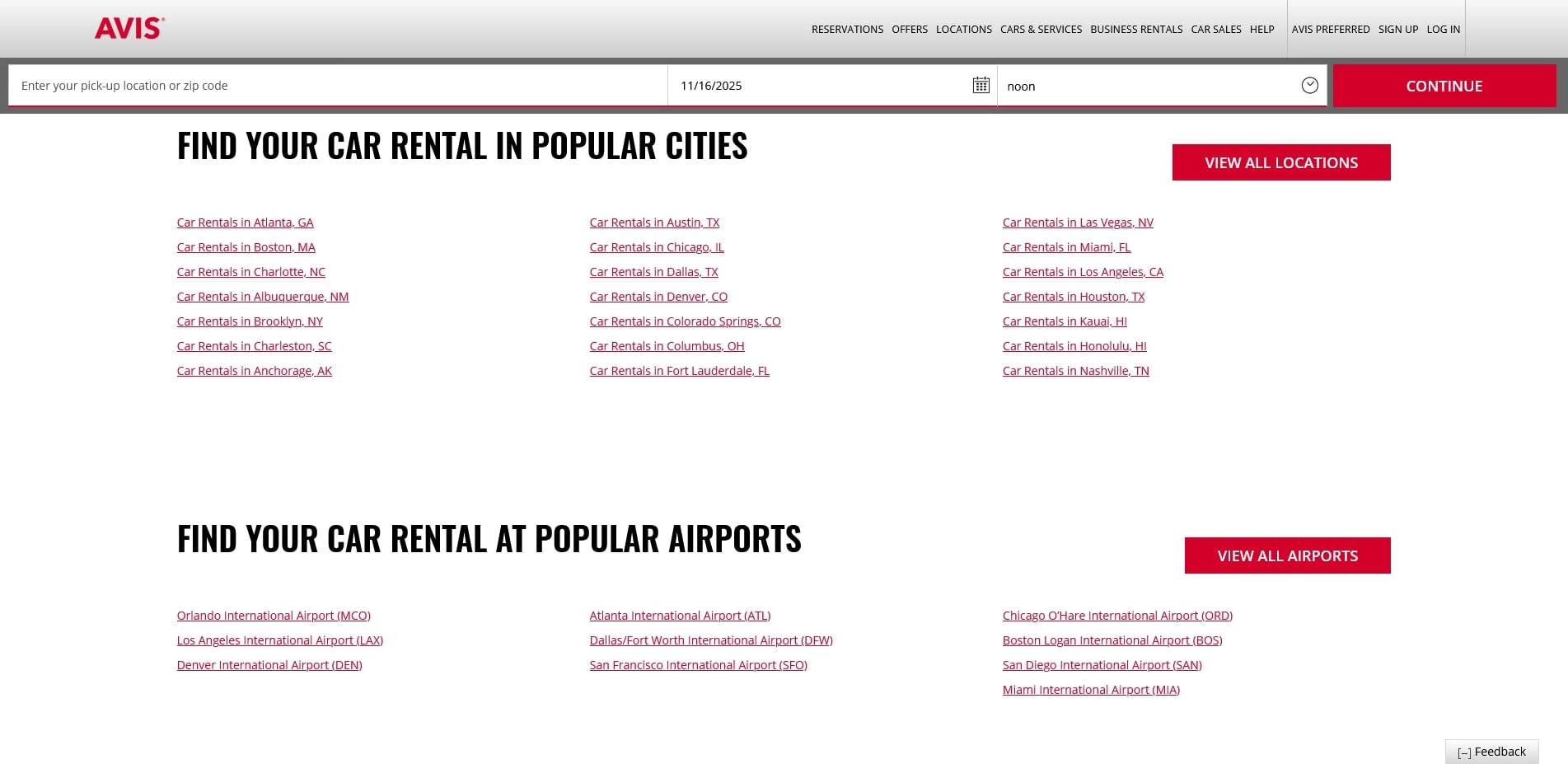Image resolution: width=1568 pixels, height=764 pixels.
Task: Click Log In in the header
Action: pos(1443,30)
